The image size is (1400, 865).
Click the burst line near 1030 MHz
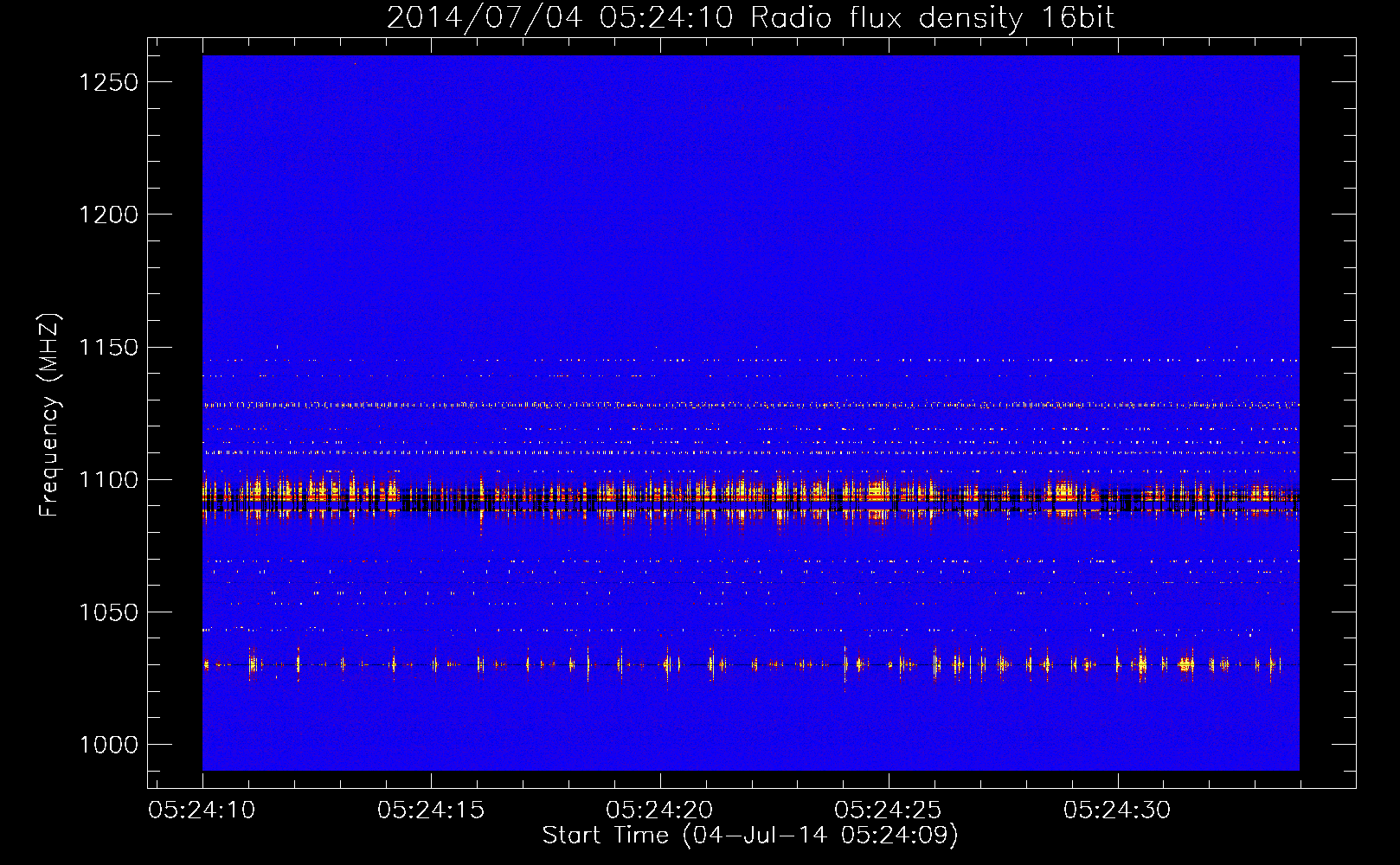click(x=750, y=664)
